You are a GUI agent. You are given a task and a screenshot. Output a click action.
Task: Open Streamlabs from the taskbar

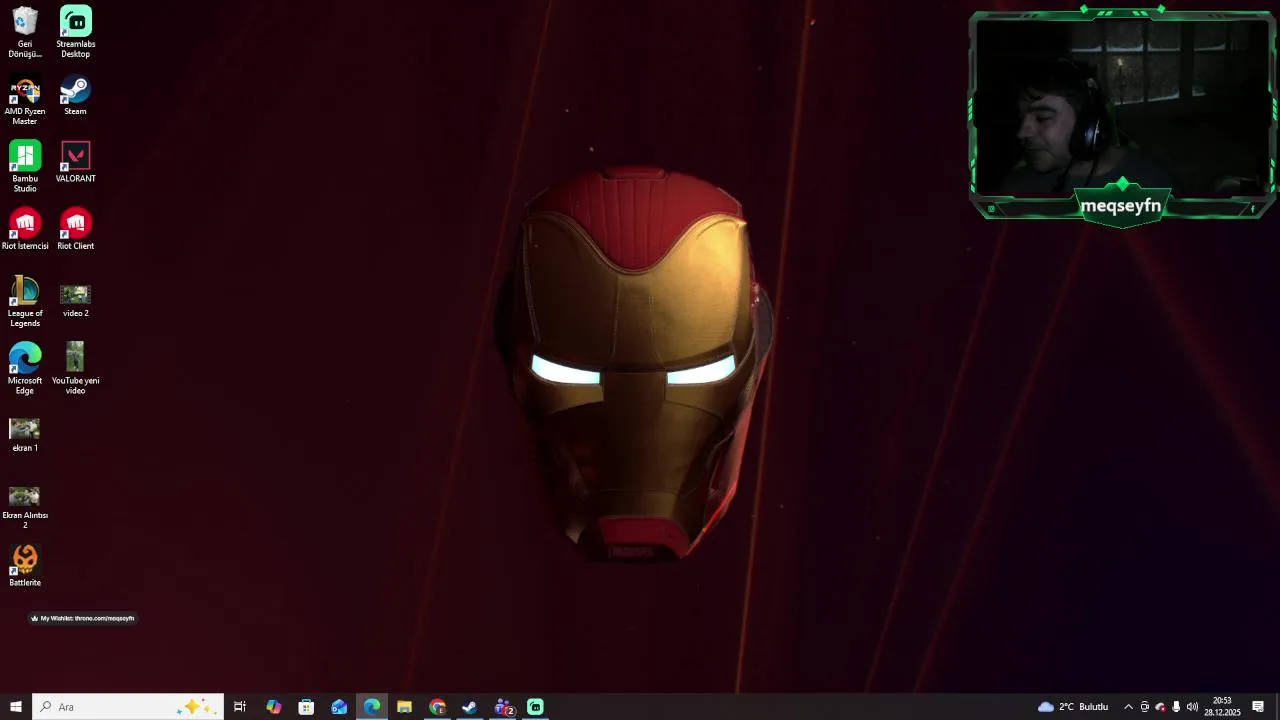point(535,707)
